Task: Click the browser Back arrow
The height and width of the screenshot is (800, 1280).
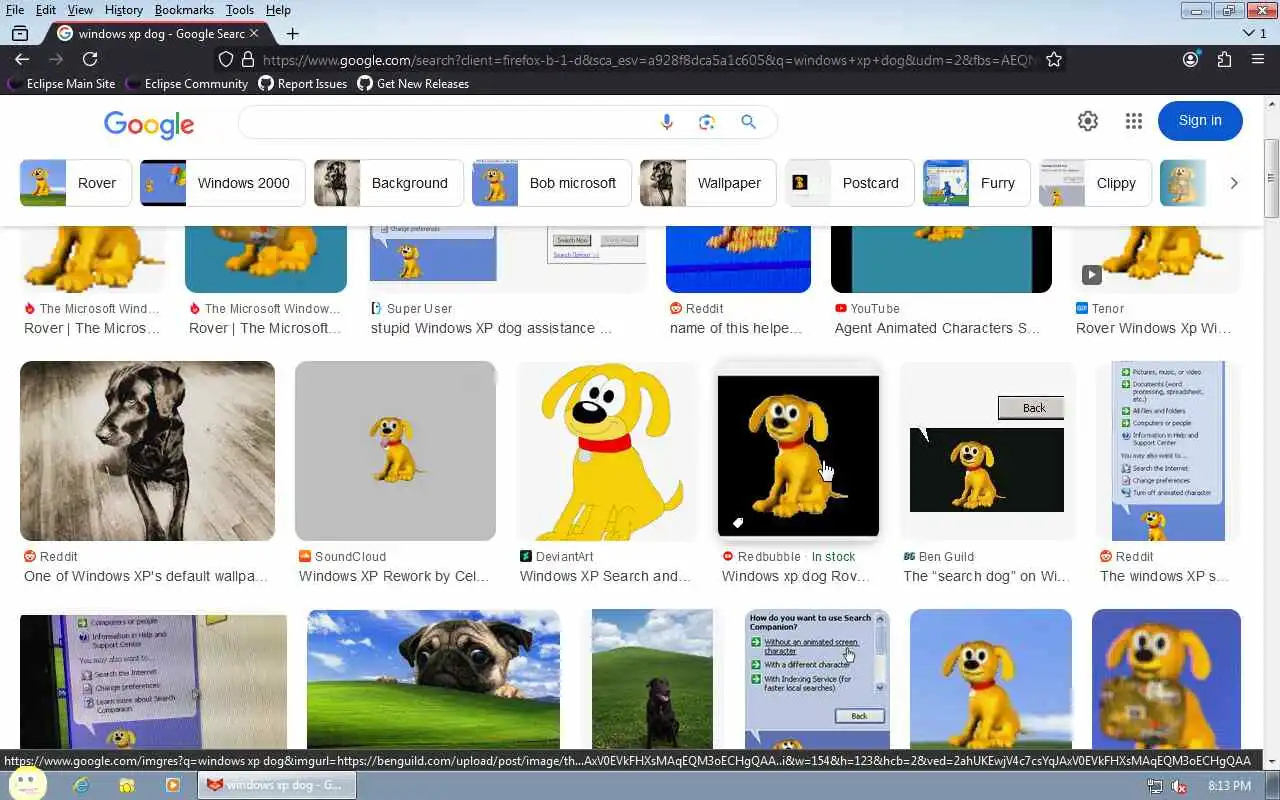Action: (x=22, y=59)
